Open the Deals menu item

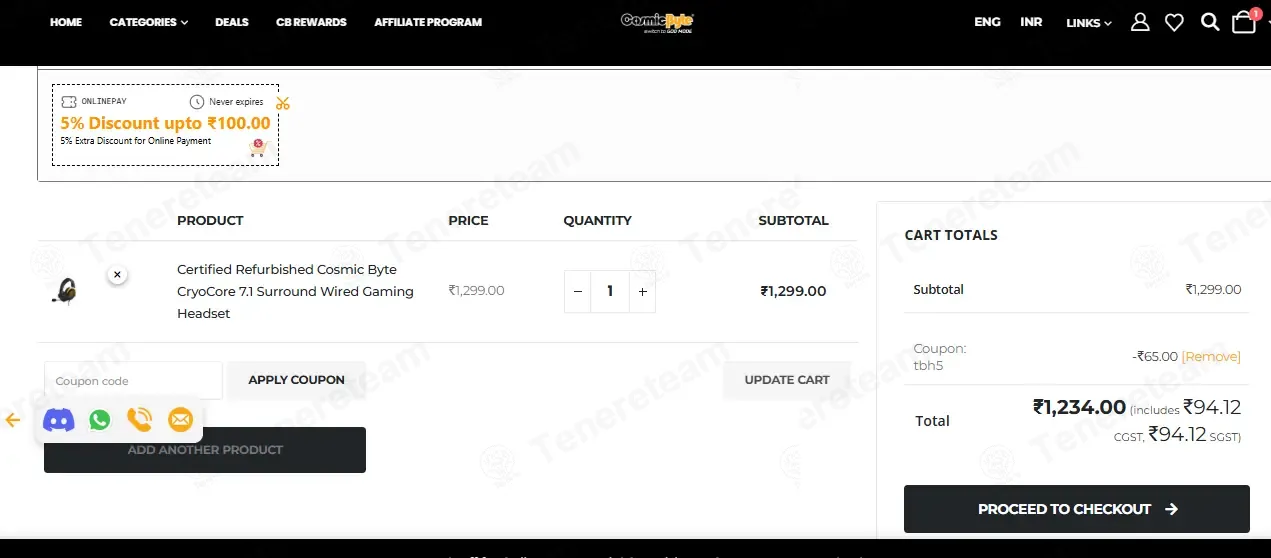coord(232,22)
